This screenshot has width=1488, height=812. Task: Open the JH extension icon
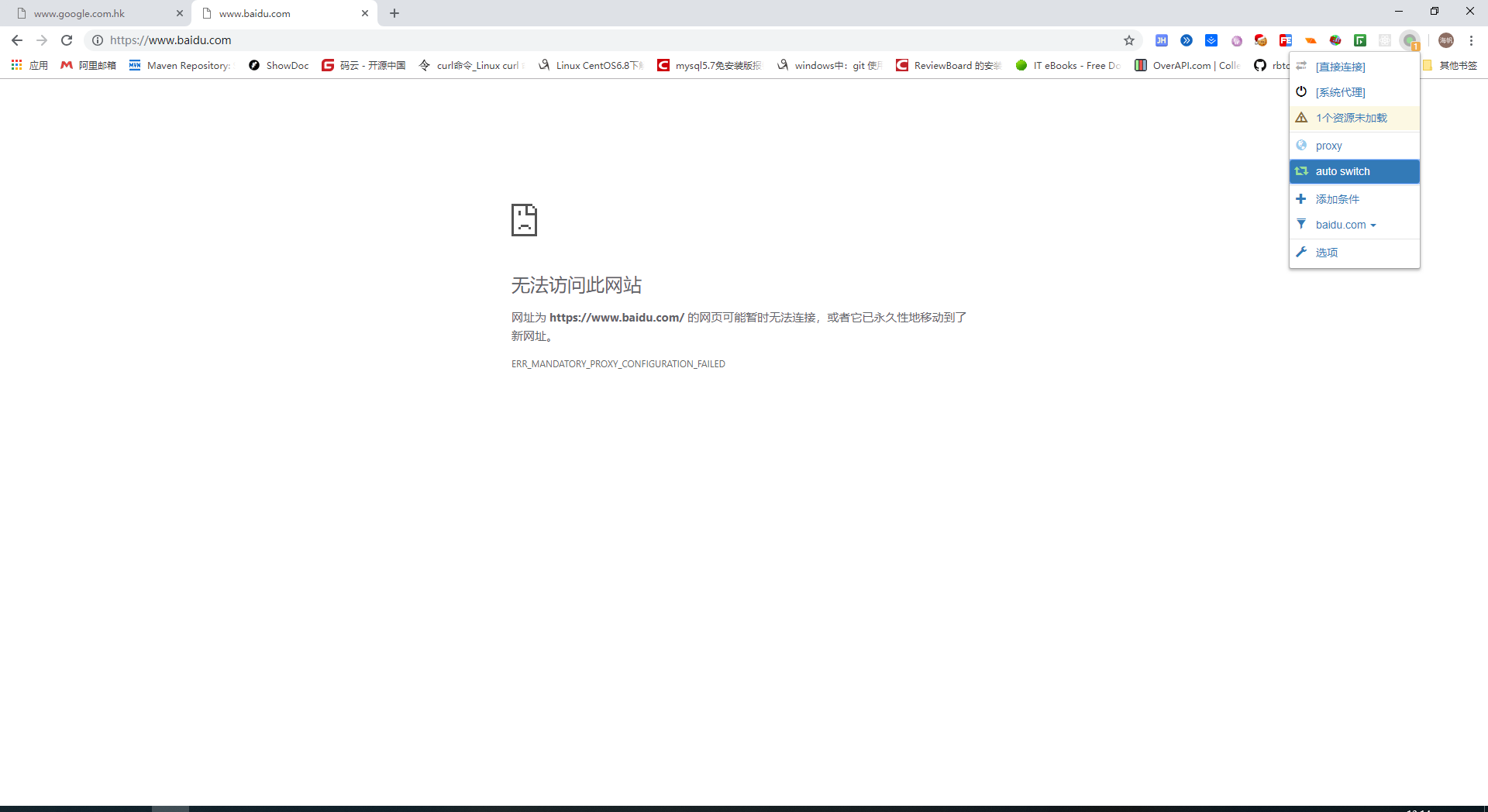(1161, 40)
